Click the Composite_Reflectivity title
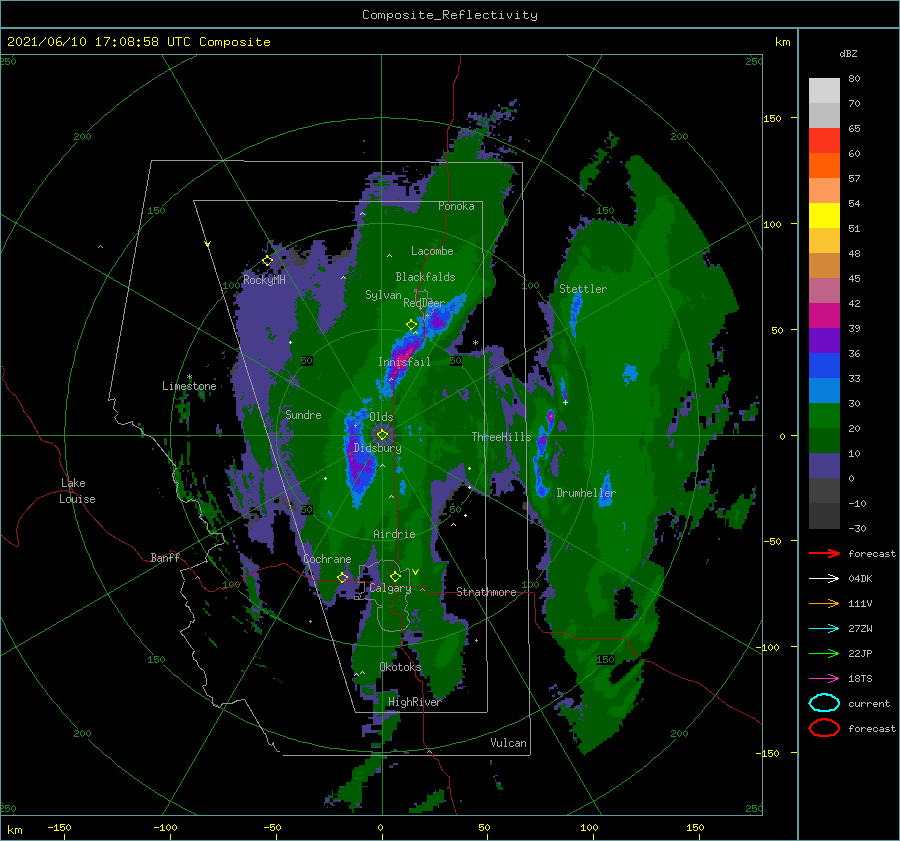The width and height of the screenshot is (900, 841). tap(449, 15)
